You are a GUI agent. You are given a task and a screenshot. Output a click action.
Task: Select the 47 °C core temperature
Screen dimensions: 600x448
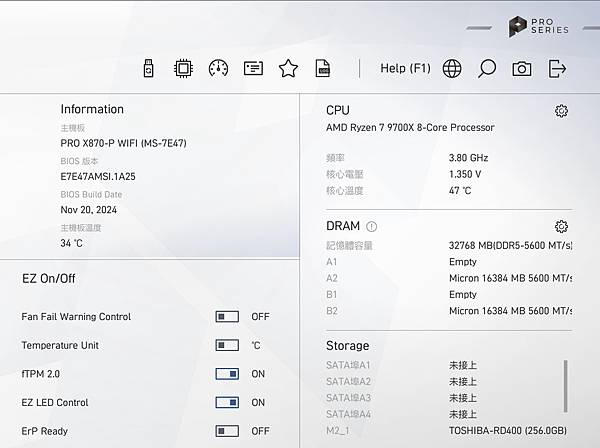coord(460,191)
